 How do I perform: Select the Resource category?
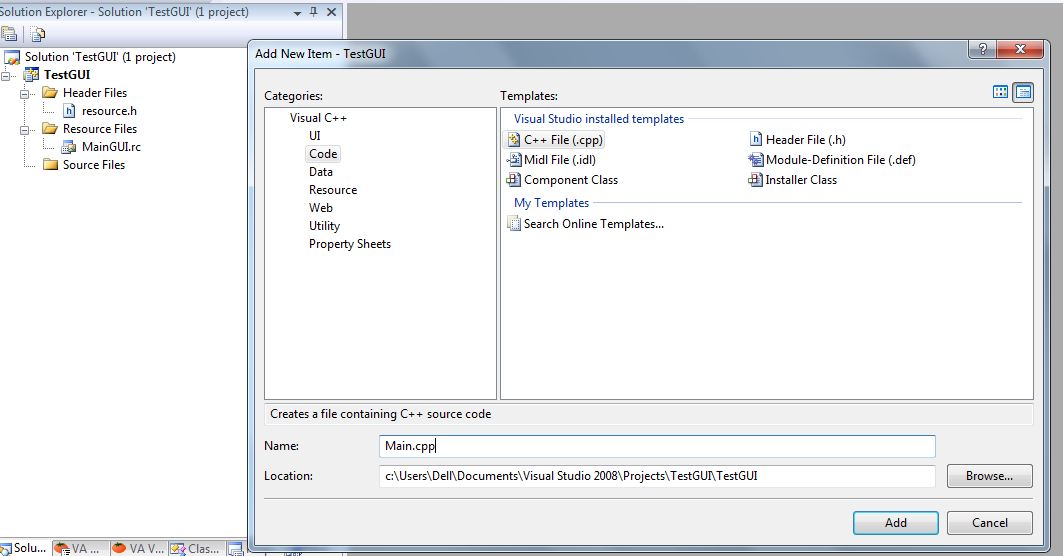click(x=333, y=190)
